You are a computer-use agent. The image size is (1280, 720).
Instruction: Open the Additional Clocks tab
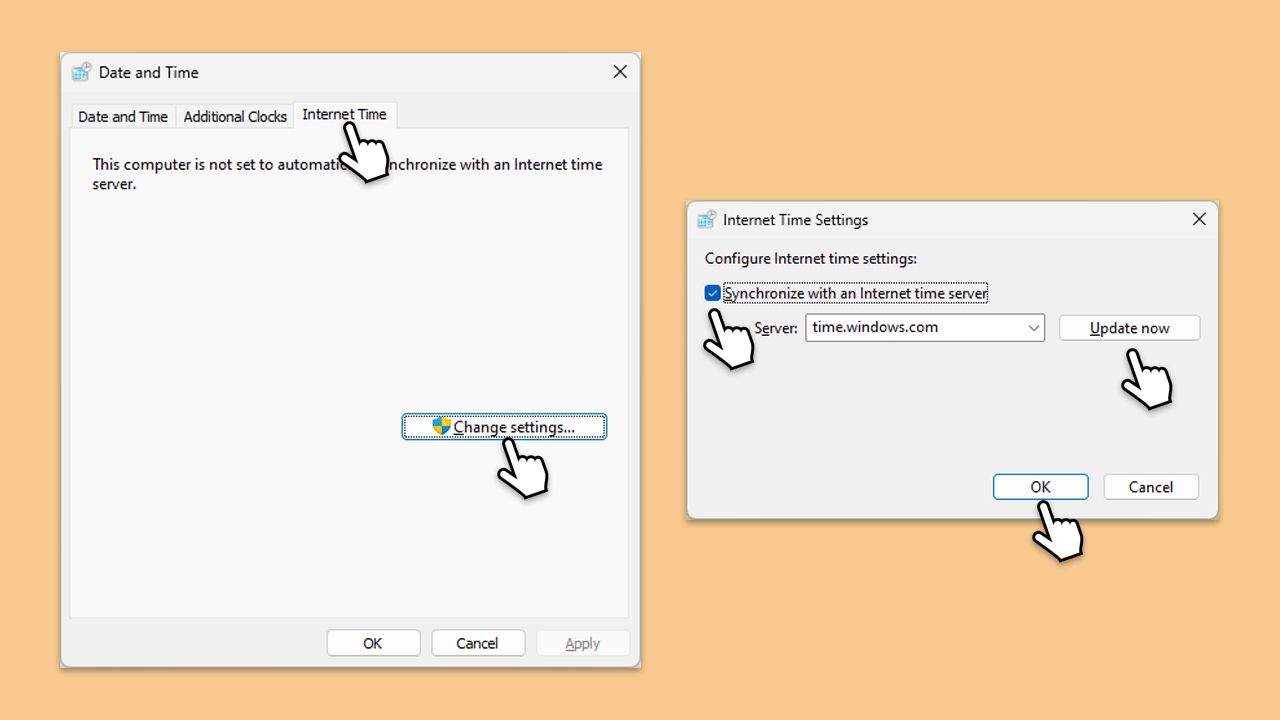click(x=235, y=117)
